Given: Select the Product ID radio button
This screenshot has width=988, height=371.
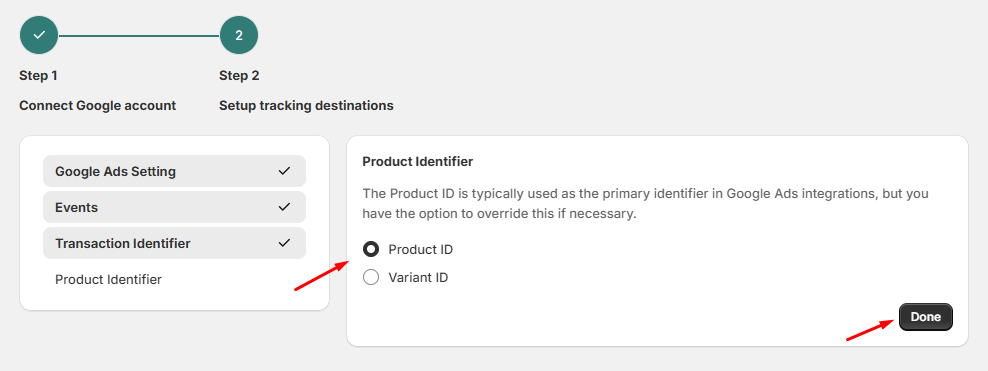Looking at the screenshot, I should coord(371,249).
